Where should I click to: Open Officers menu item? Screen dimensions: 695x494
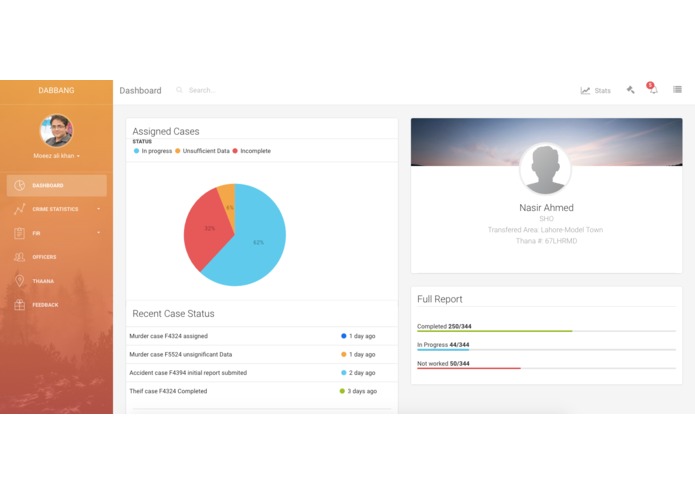pyautogui.click(x=57, y=257)
